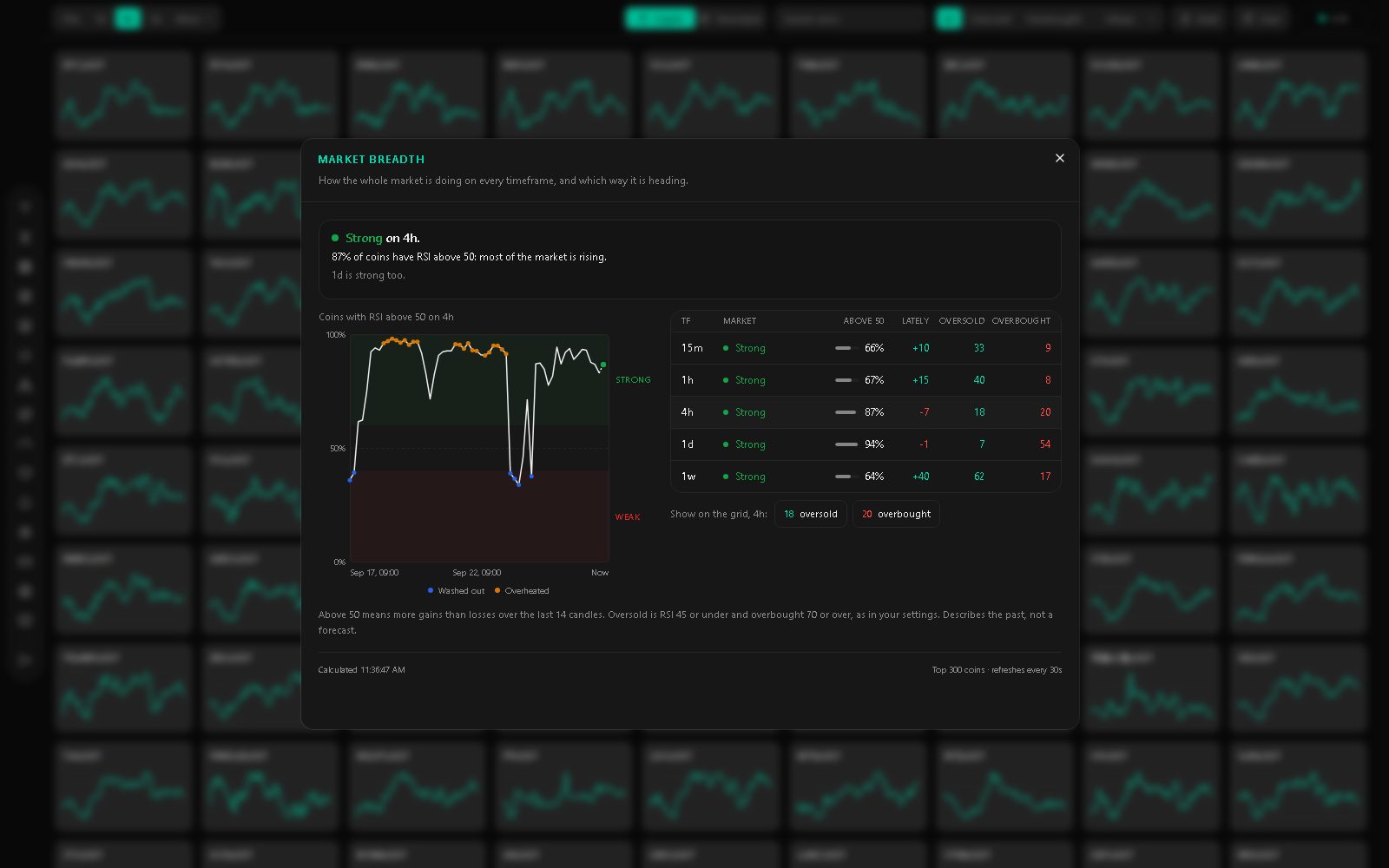
Task: Click the above-50 bar in the 1d row
Action: tap(846, 444)
